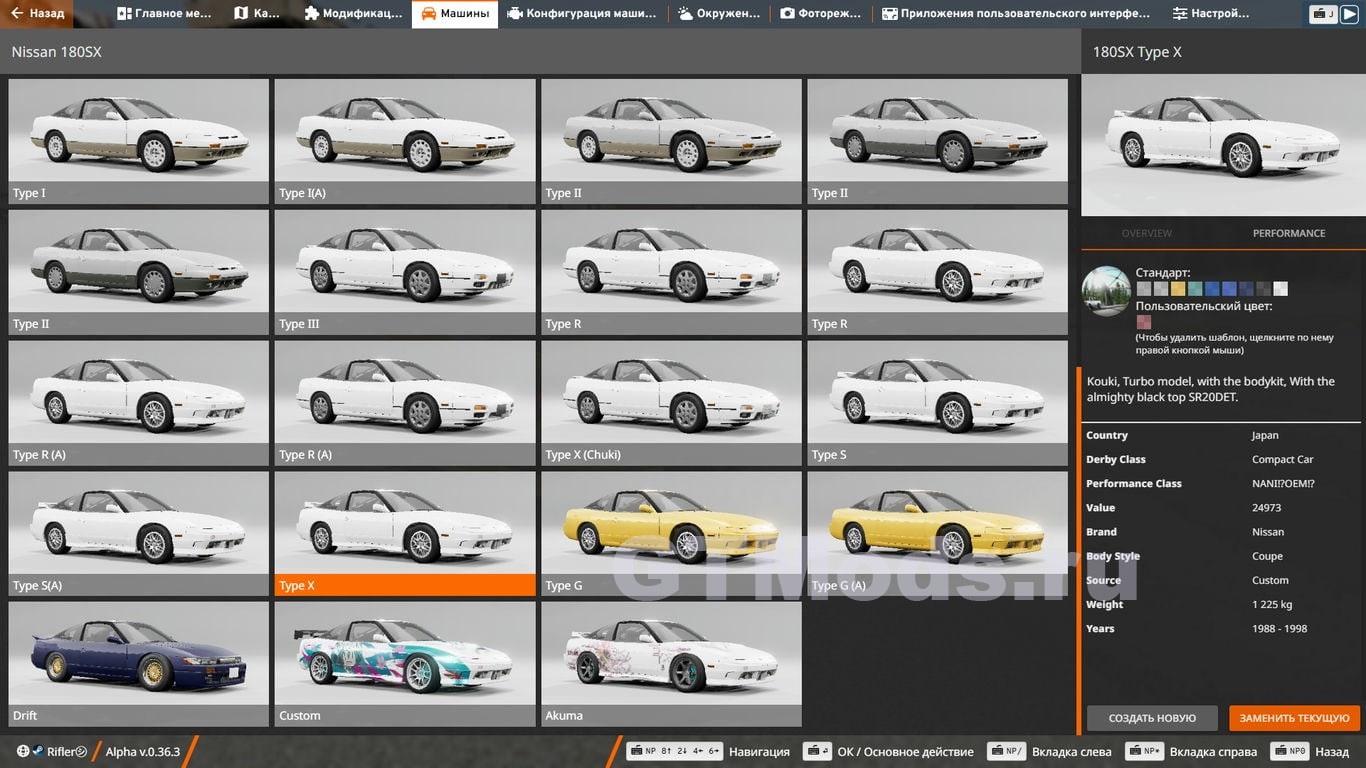Pick the yellow standard color swatch
This screenshot has height=768, width=1366.
(x=1179, y=289)
